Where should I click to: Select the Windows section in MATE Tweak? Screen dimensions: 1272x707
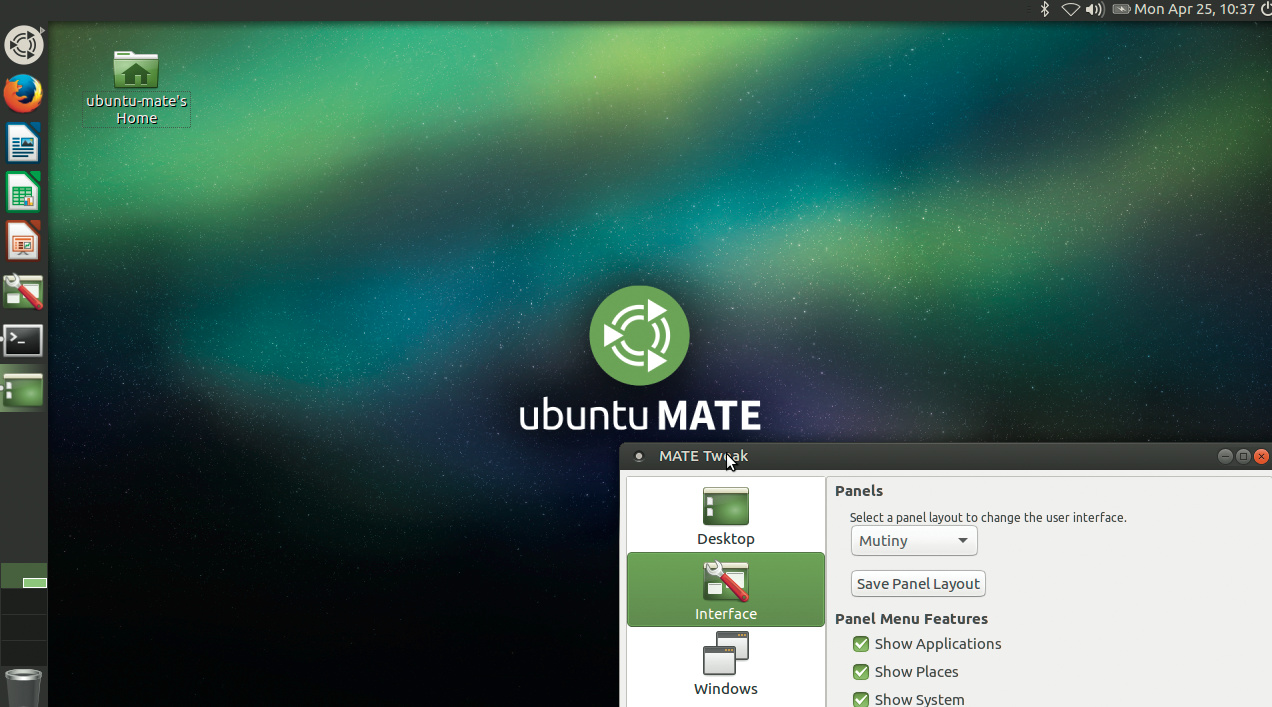(726, 664)
